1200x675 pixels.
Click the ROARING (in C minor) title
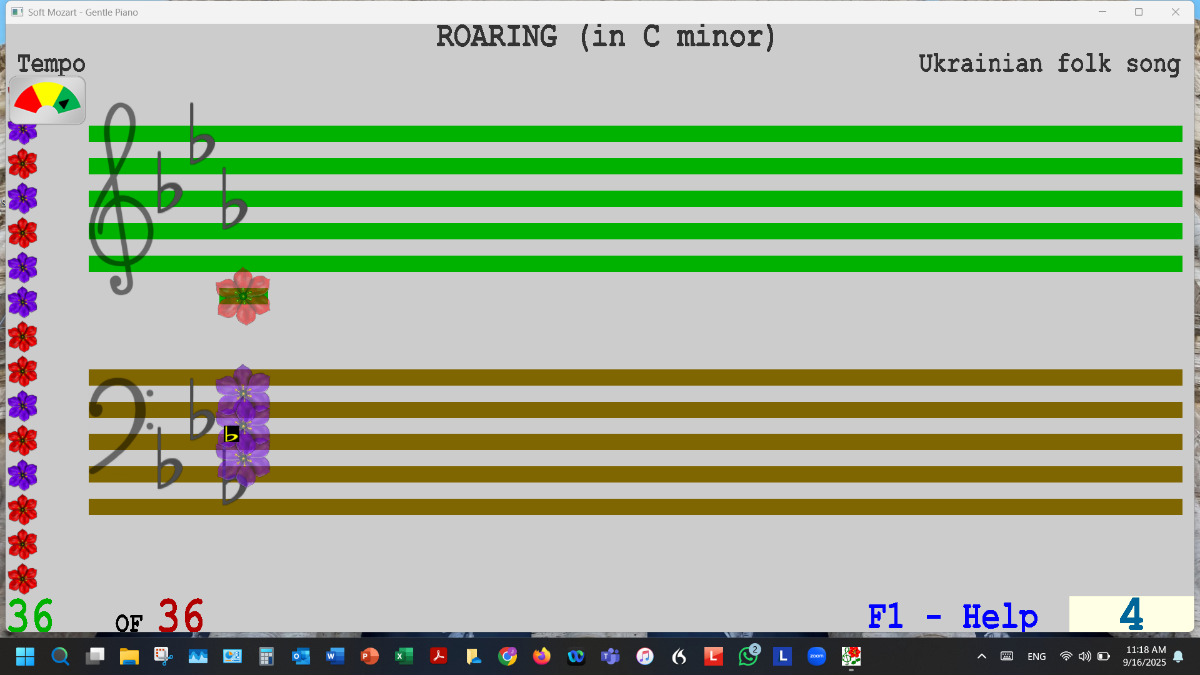[x=606, y=38]
